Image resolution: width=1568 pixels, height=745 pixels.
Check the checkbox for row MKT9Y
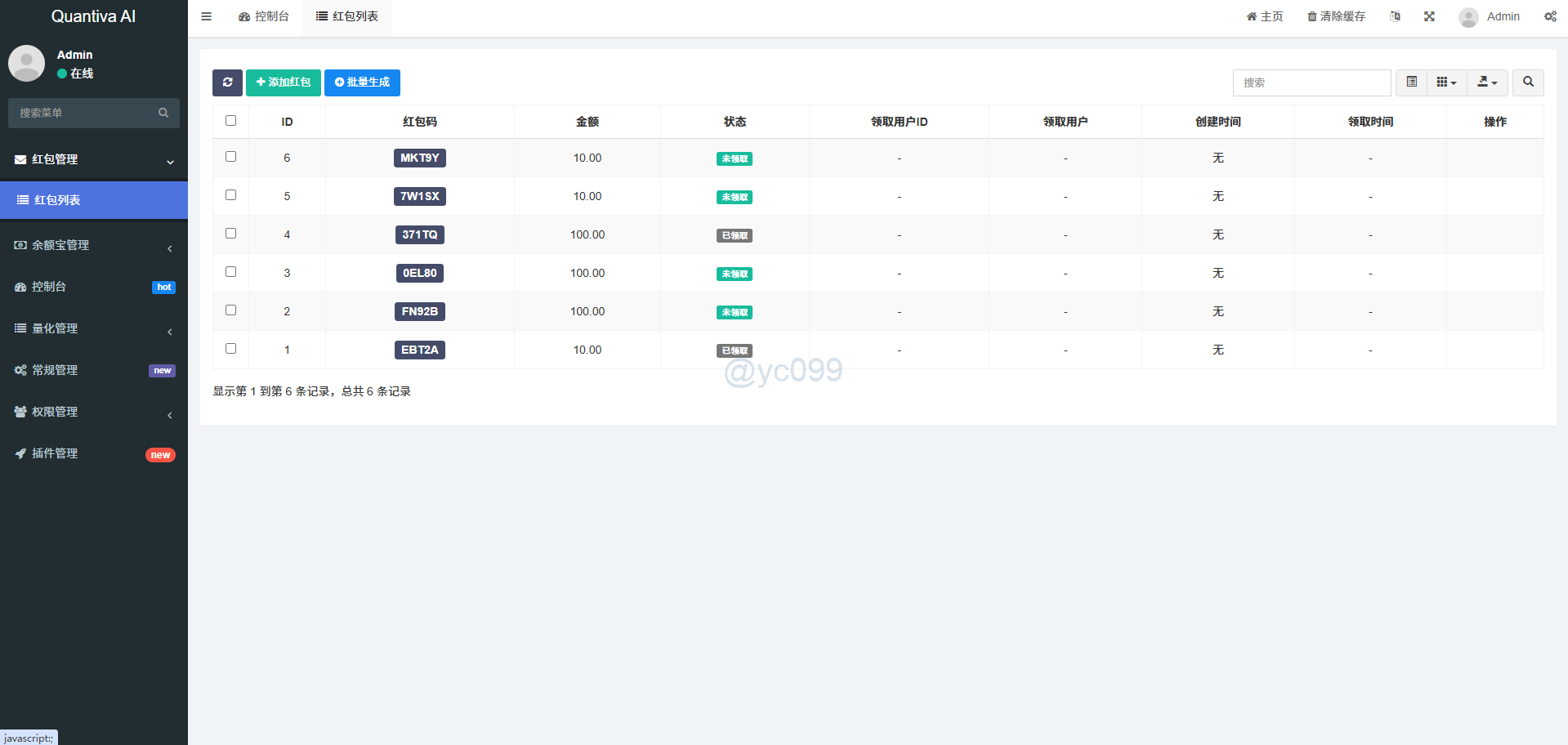(x=230, y=157)
